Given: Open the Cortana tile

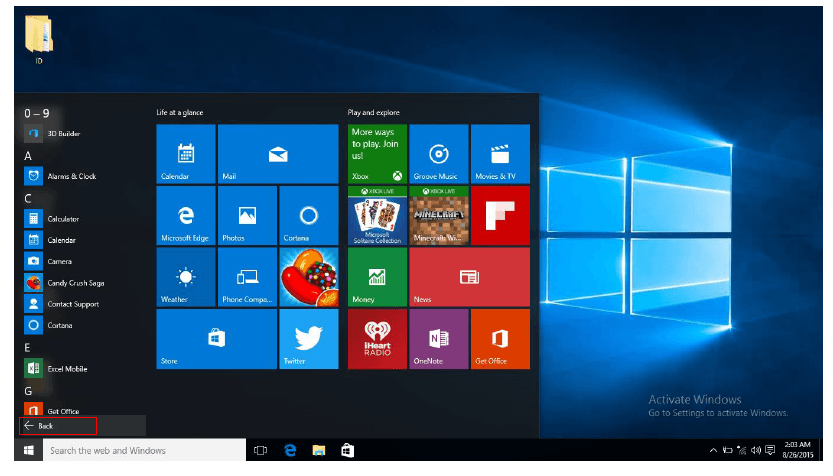Looking at the screenshot, I should [x=309, y=216].
